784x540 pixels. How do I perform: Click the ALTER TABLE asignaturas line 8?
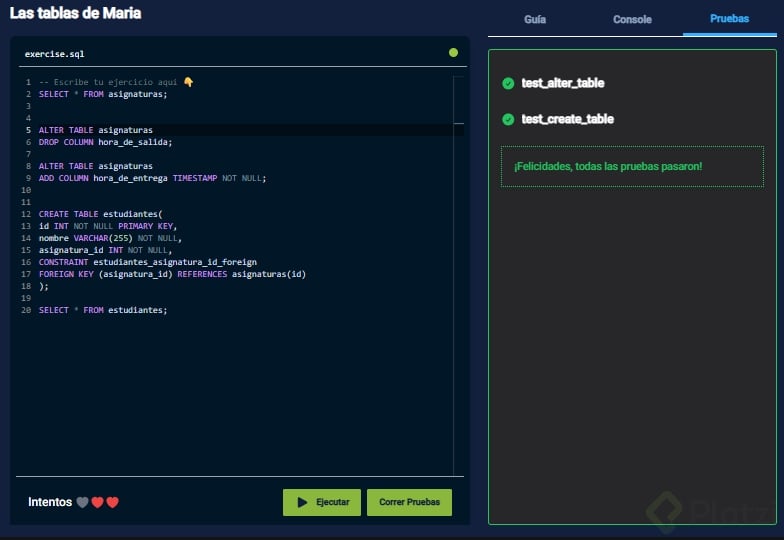(x=96, y=166)
